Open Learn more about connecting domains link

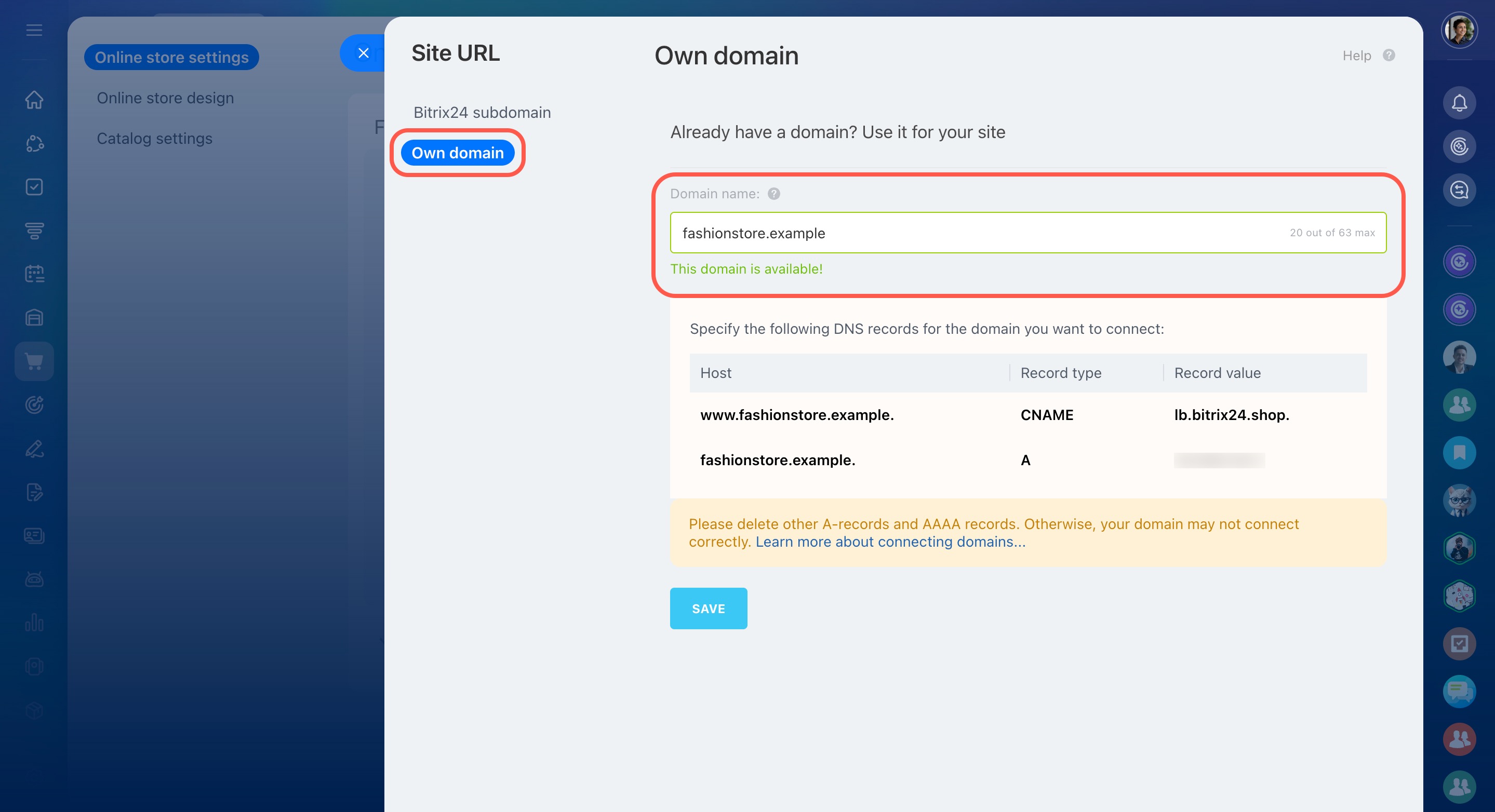pyautogui.click(x=890, y=542)
